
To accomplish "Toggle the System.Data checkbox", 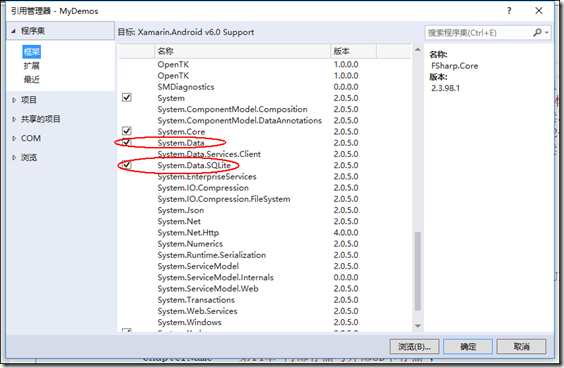I will click(x=127, y=142).
